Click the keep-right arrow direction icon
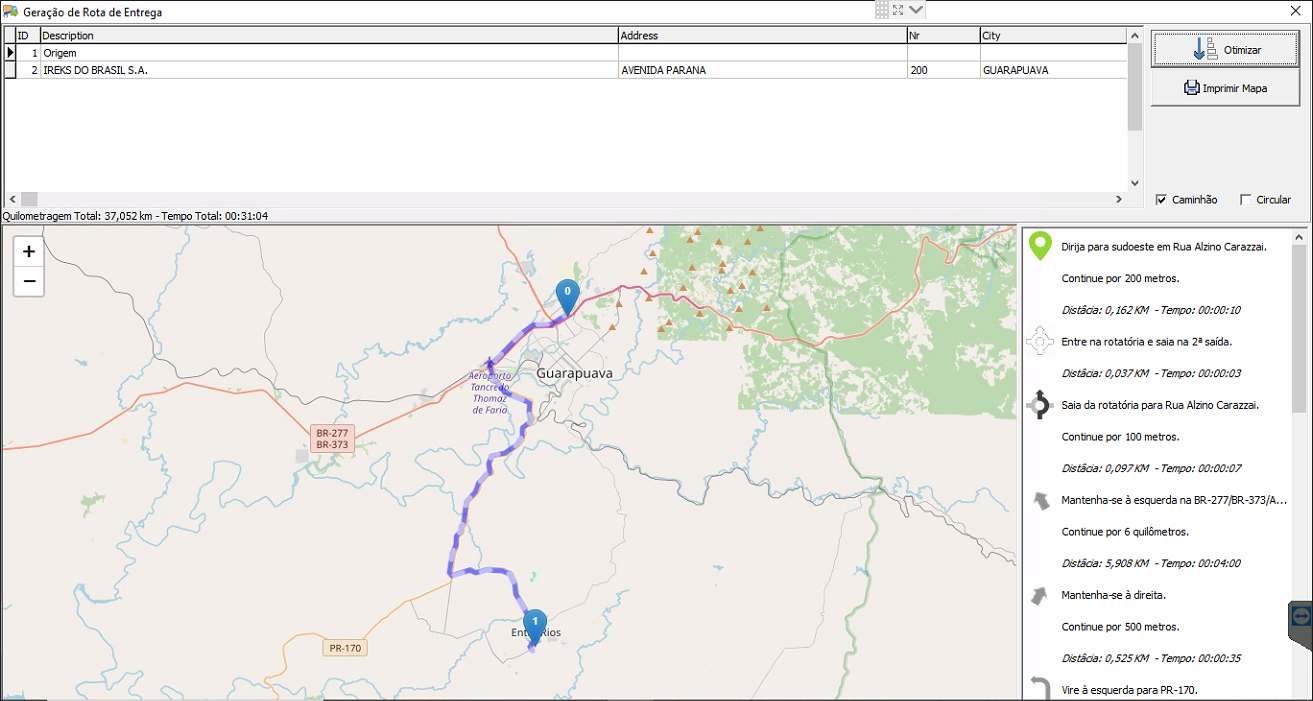This screenshot has width=1313, height=701. 1040,595
